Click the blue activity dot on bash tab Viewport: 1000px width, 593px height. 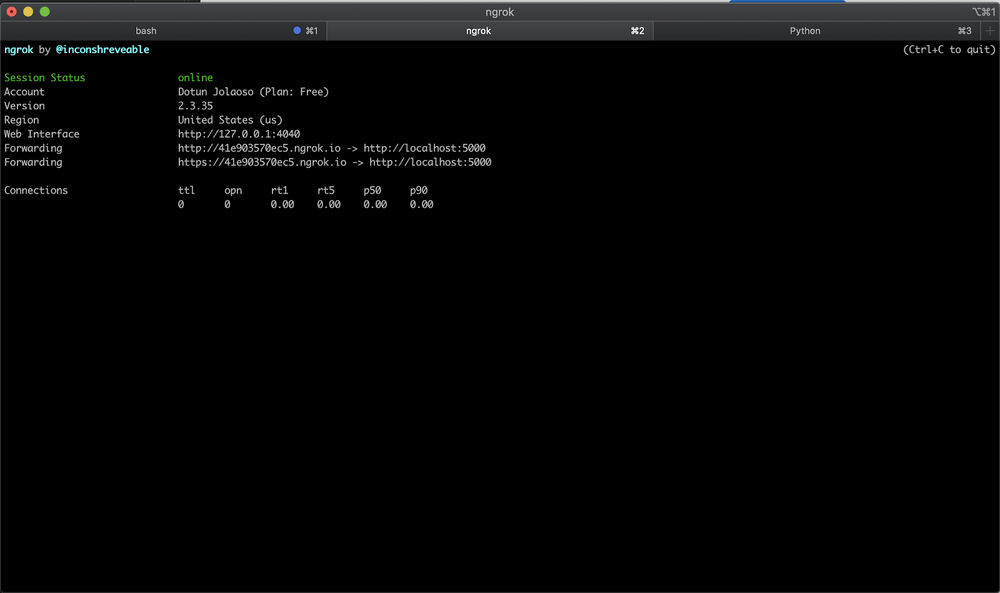point(297,31)
